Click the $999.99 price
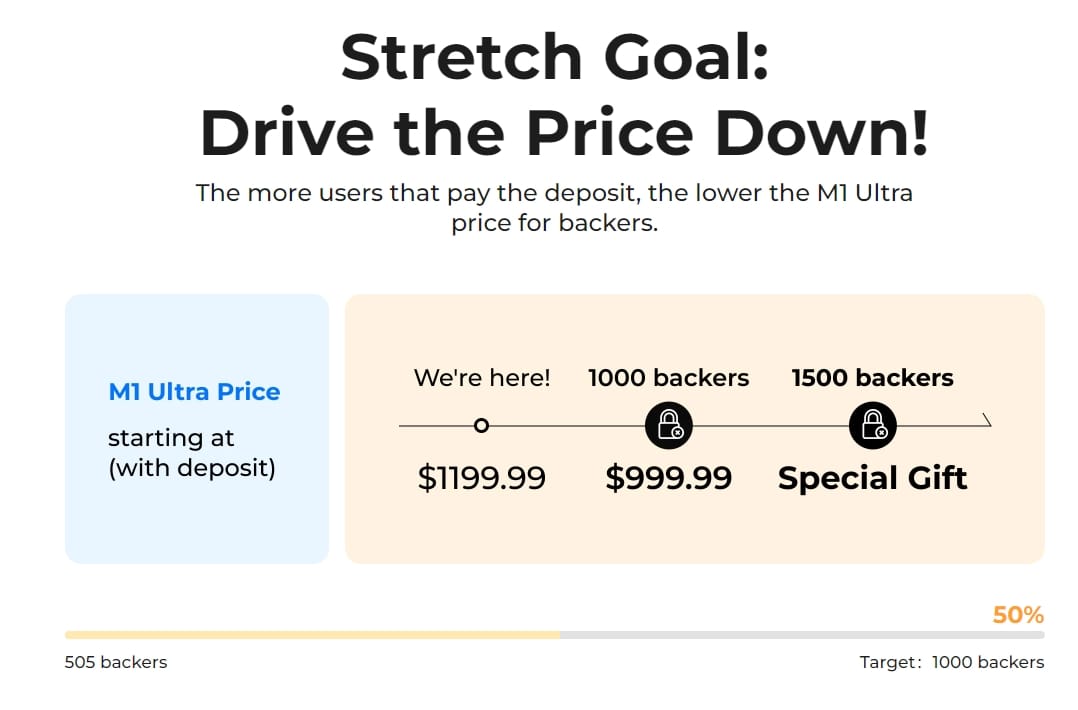 (668, 478)
